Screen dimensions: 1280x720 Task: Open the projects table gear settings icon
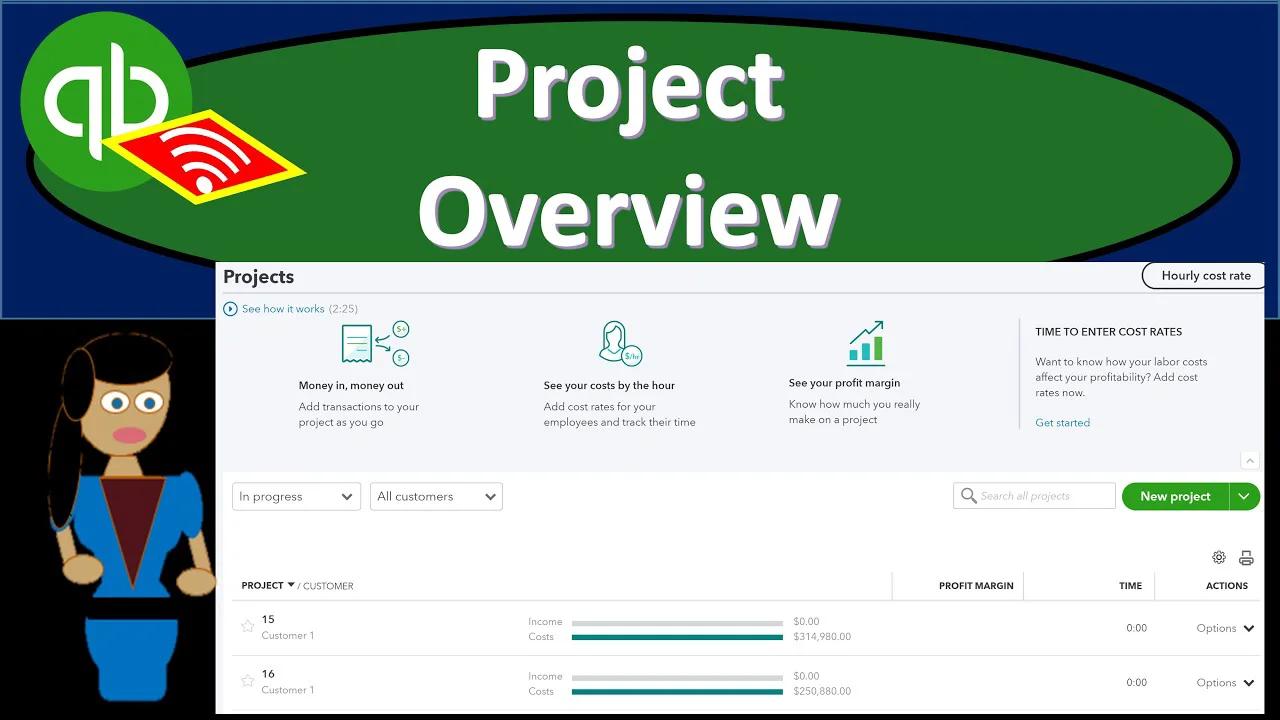coord(1219,557)
